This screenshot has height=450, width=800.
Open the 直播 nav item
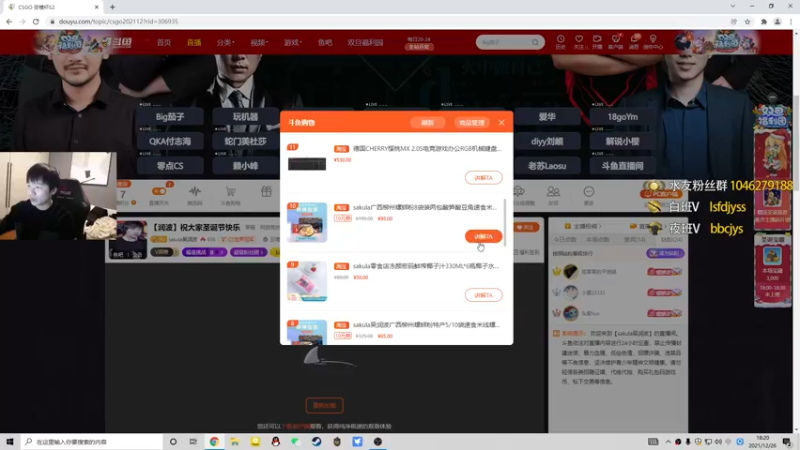pos(194,42)
